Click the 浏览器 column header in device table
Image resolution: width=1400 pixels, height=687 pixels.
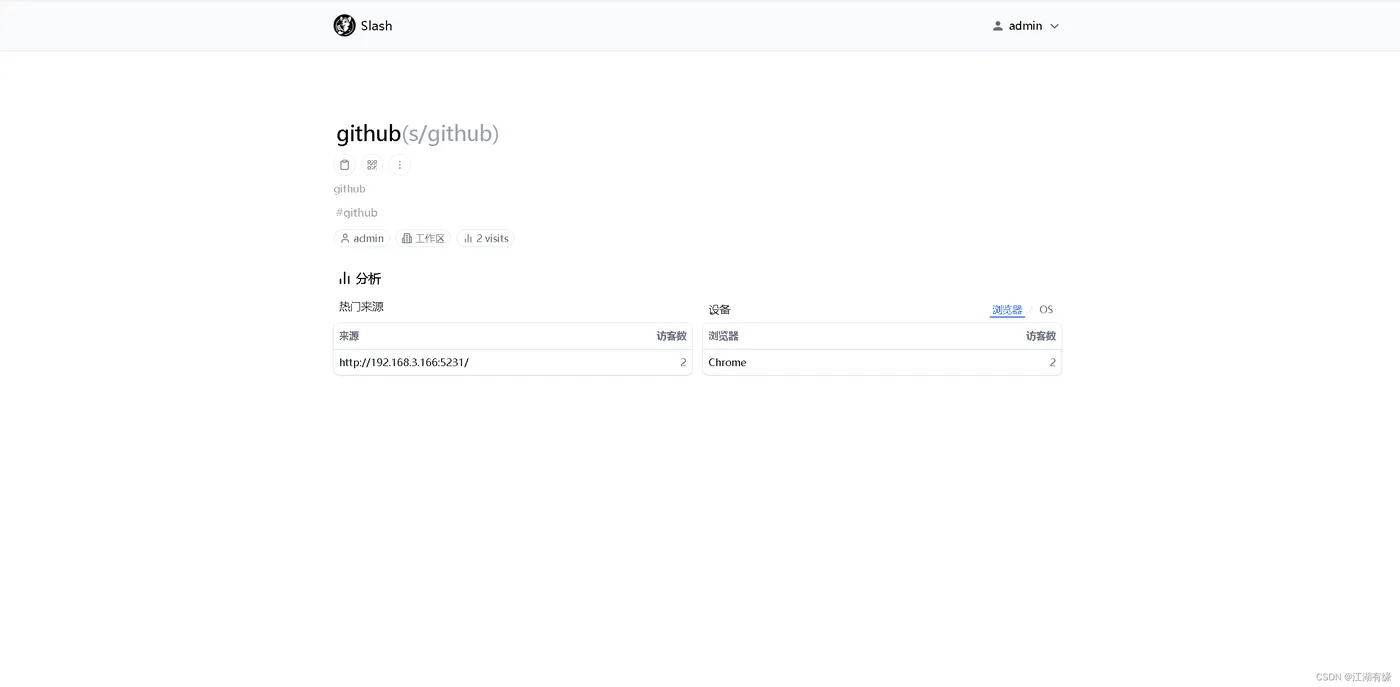click(723, 336)
